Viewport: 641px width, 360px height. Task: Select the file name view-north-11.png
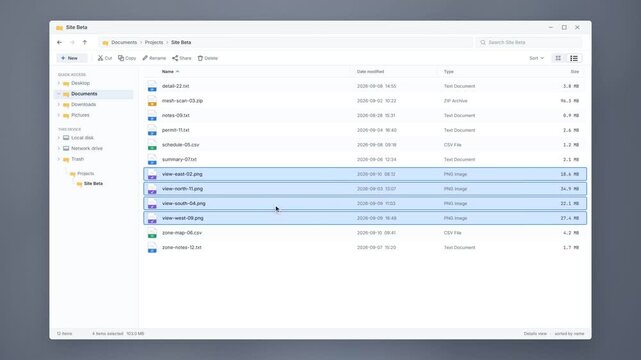pyautogui.click(x=182, y=189)
